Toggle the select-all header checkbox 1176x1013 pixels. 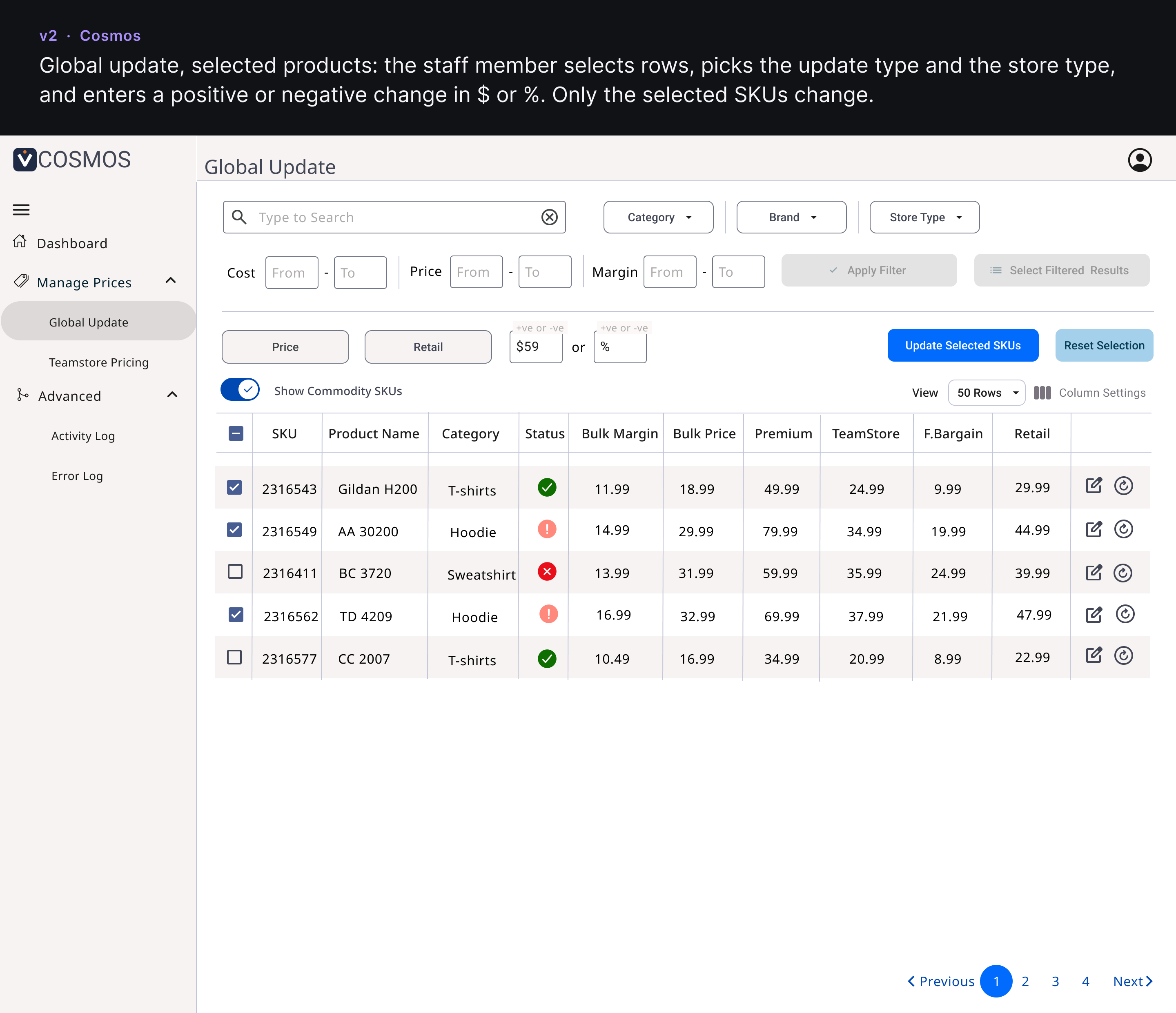pyautogui.click(x=236, y=433)
